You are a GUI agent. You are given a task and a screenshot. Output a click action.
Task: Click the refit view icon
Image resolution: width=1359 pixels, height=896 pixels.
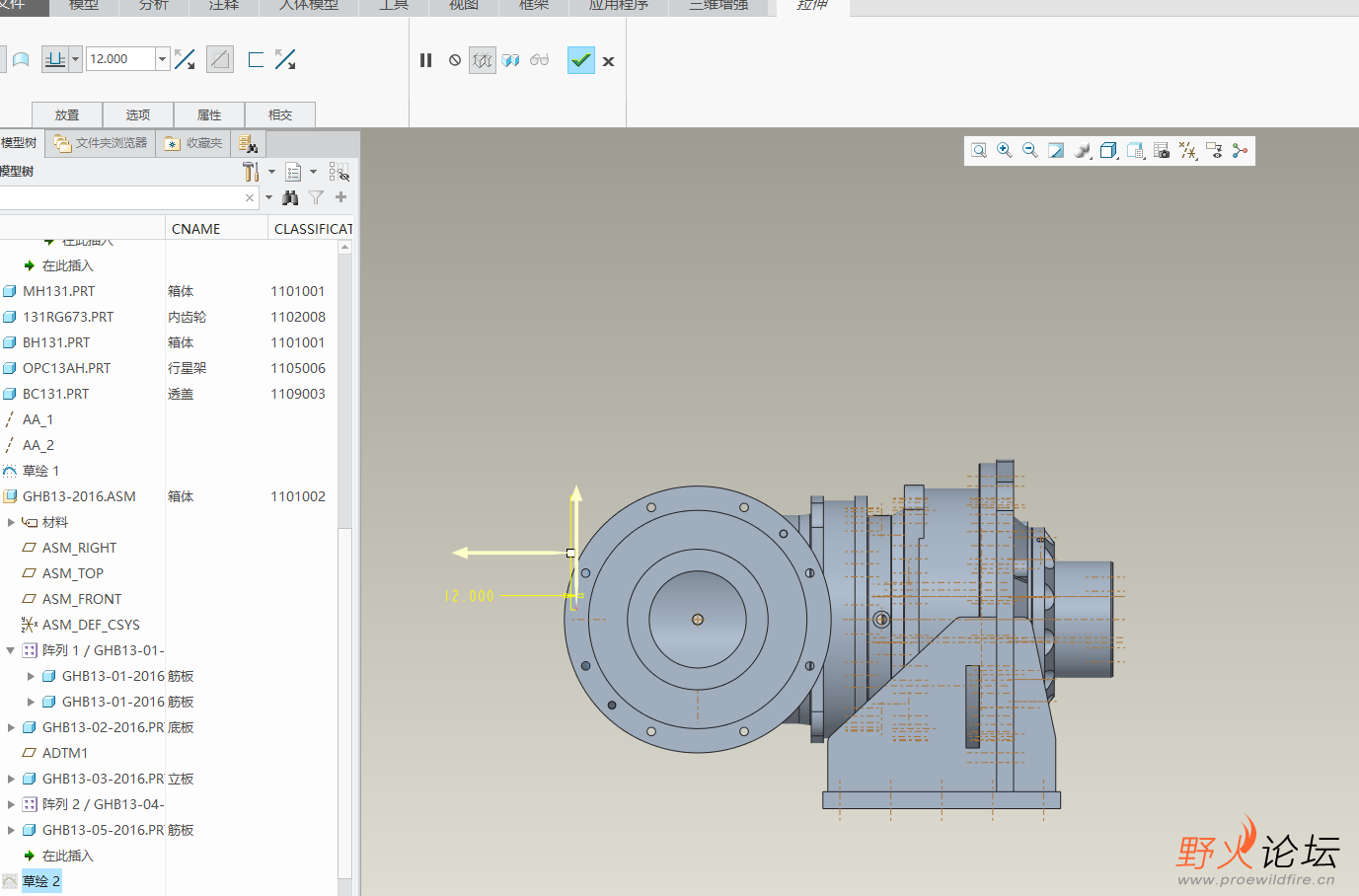point(979,151)
